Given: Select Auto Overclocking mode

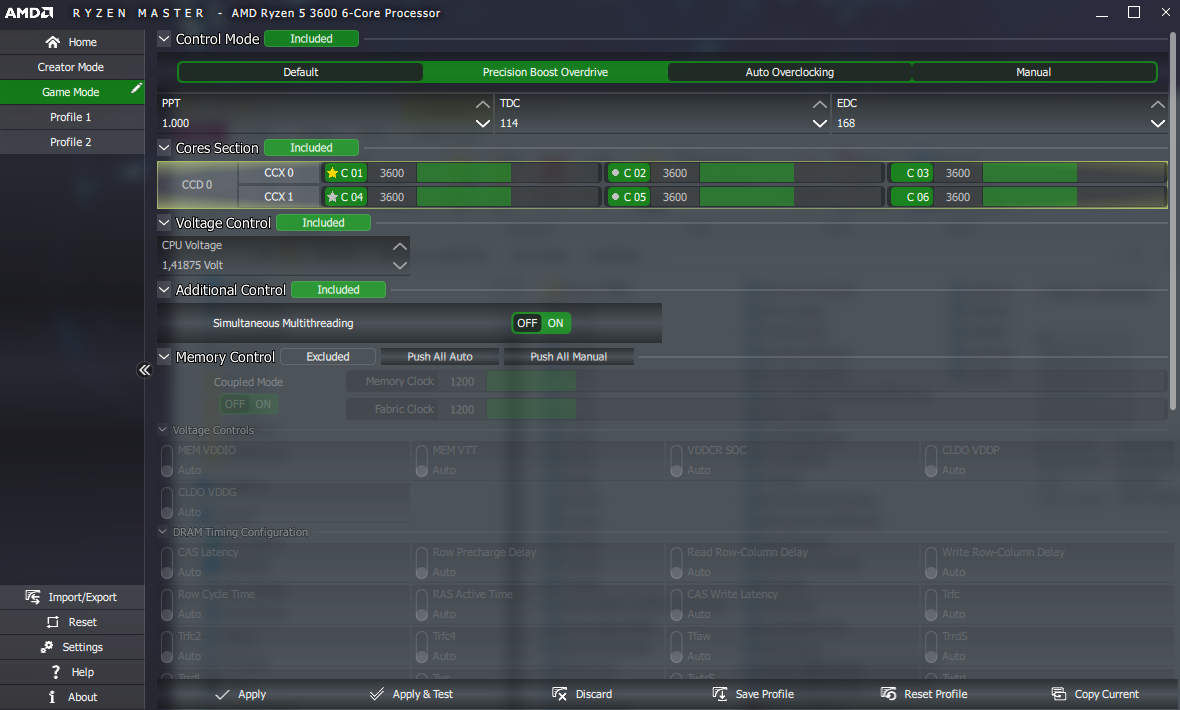Looking at the screenshot, I should click(x=789, y=72).
